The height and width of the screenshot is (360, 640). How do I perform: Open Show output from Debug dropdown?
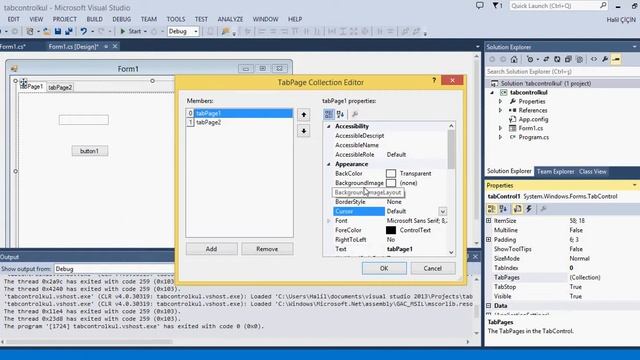point(114,269)
